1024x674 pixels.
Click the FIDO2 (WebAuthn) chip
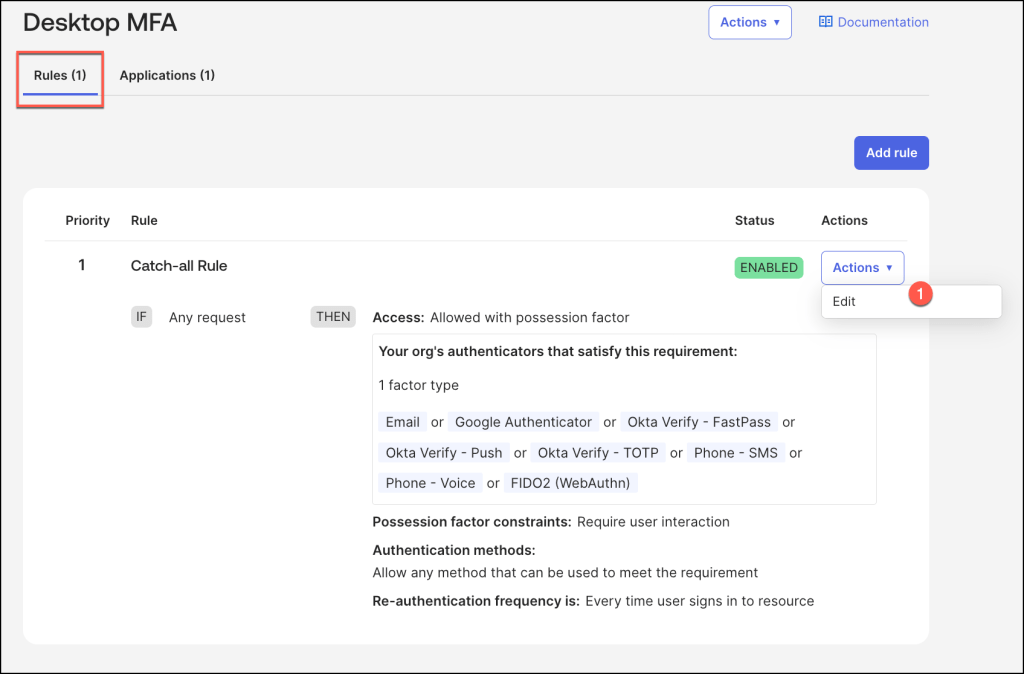(x=571, y=483)
